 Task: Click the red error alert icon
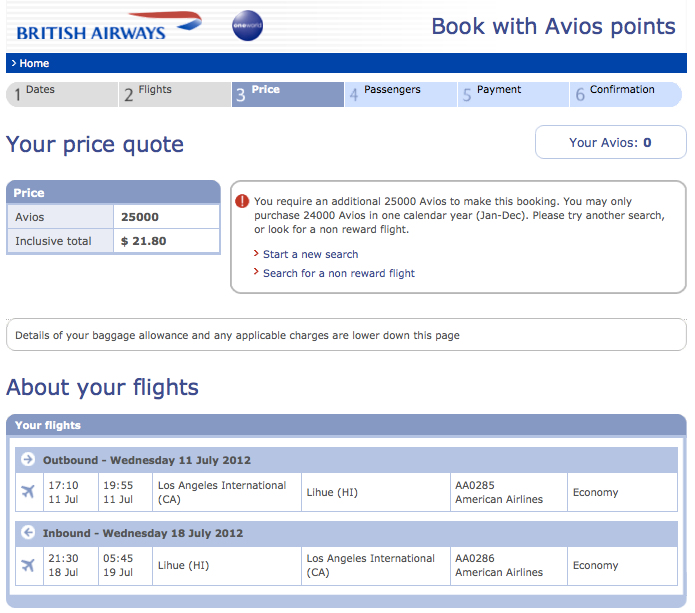[242, 201]
